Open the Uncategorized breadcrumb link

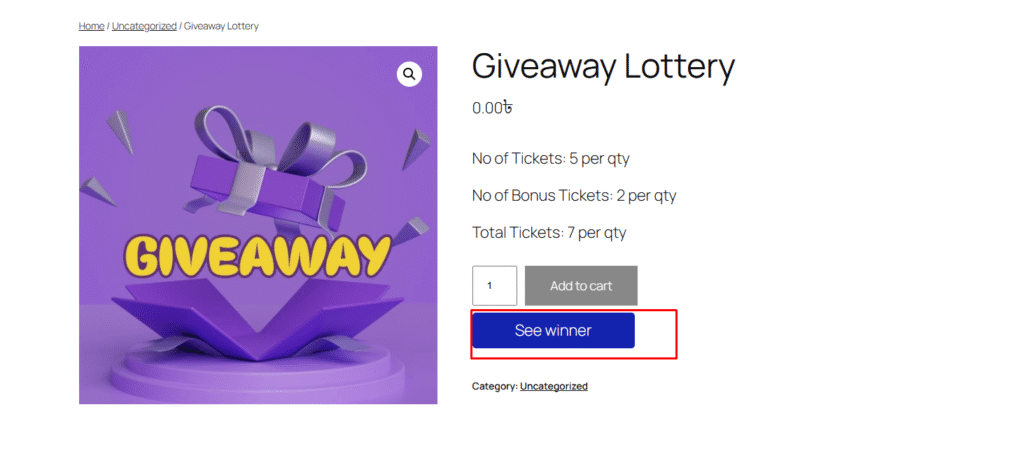click(x=144, y=26)
